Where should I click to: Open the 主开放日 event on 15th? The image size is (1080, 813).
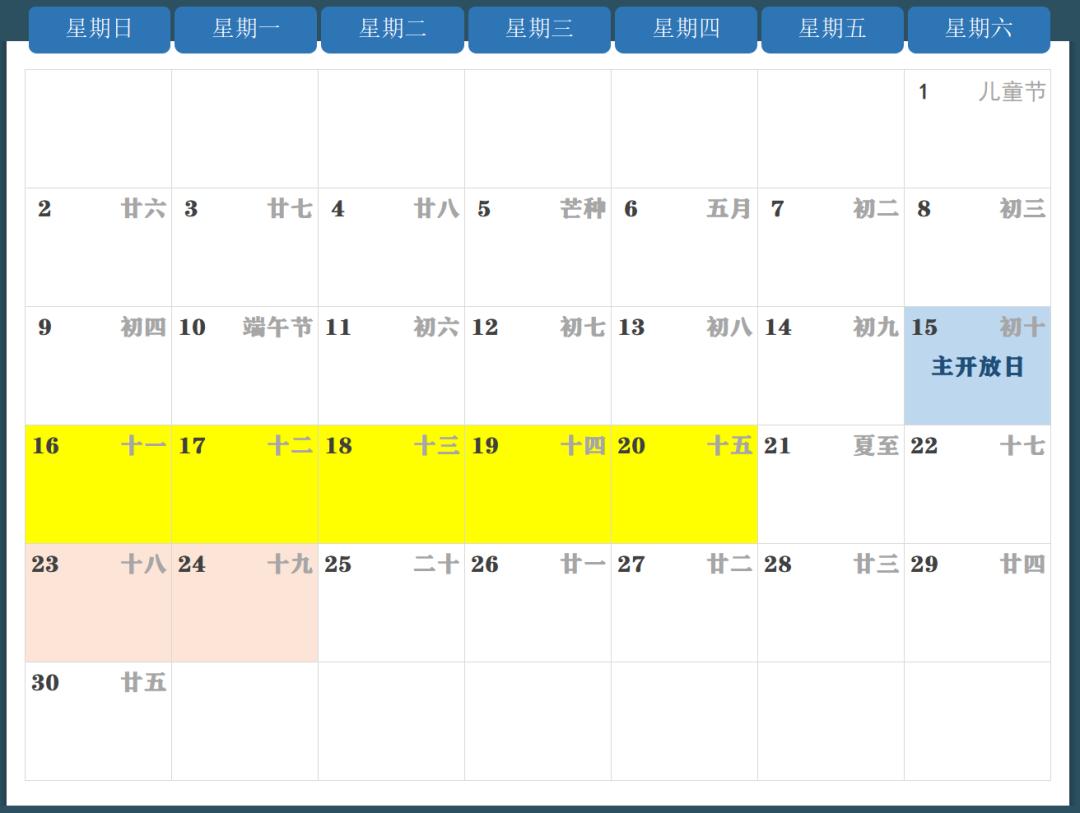[977, 367]
